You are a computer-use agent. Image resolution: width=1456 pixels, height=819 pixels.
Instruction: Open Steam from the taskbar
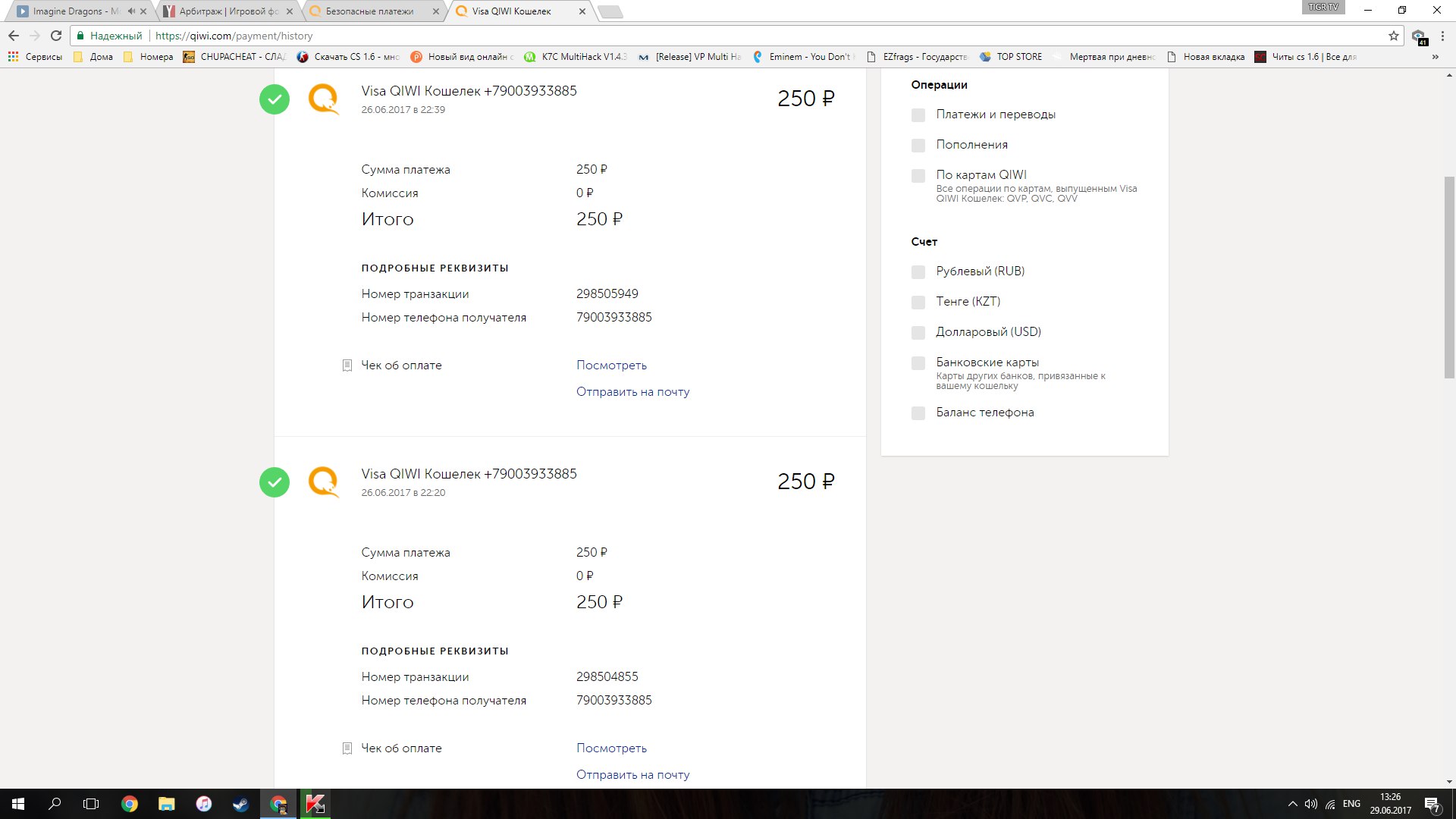coord(240,804)
